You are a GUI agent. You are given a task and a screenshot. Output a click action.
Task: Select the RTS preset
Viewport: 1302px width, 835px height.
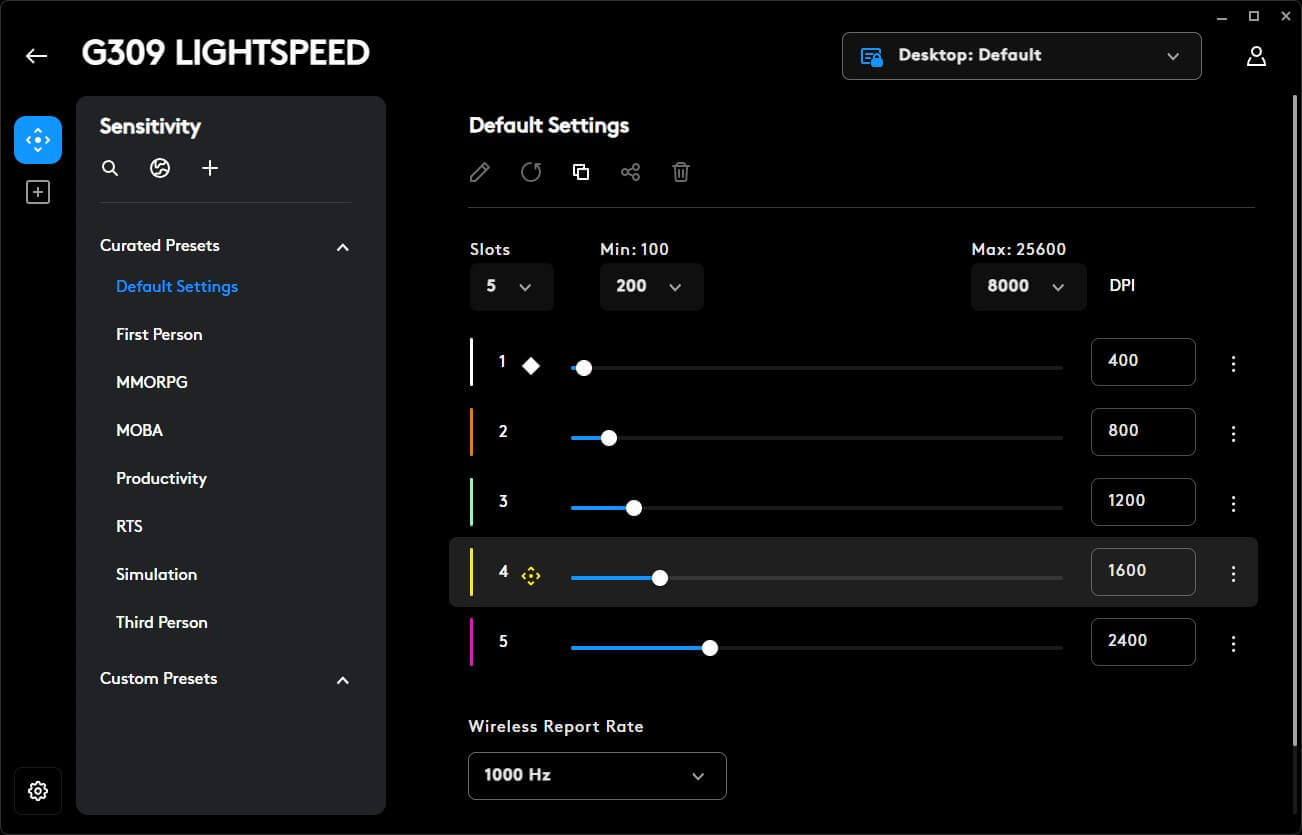(x=129, y=526)
